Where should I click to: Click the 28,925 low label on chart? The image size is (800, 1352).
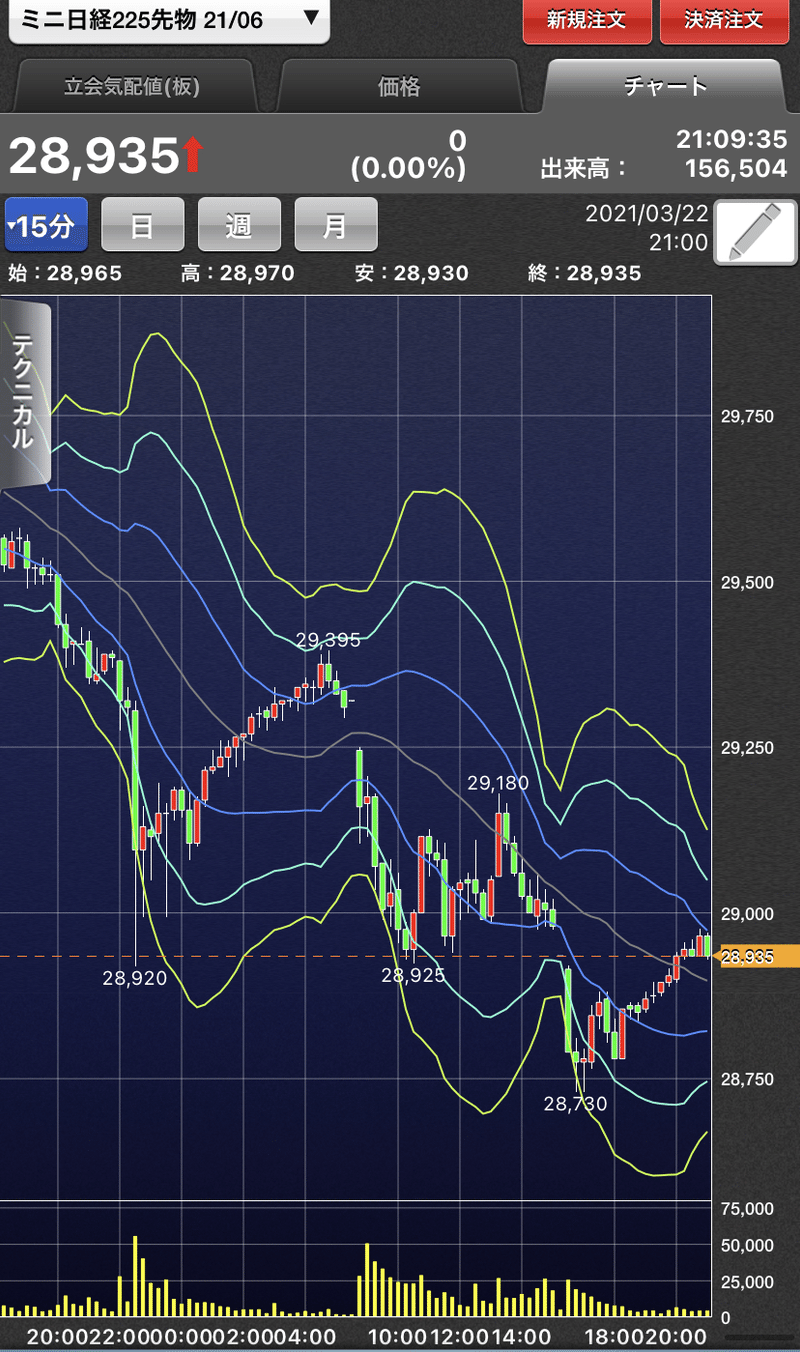413,974
